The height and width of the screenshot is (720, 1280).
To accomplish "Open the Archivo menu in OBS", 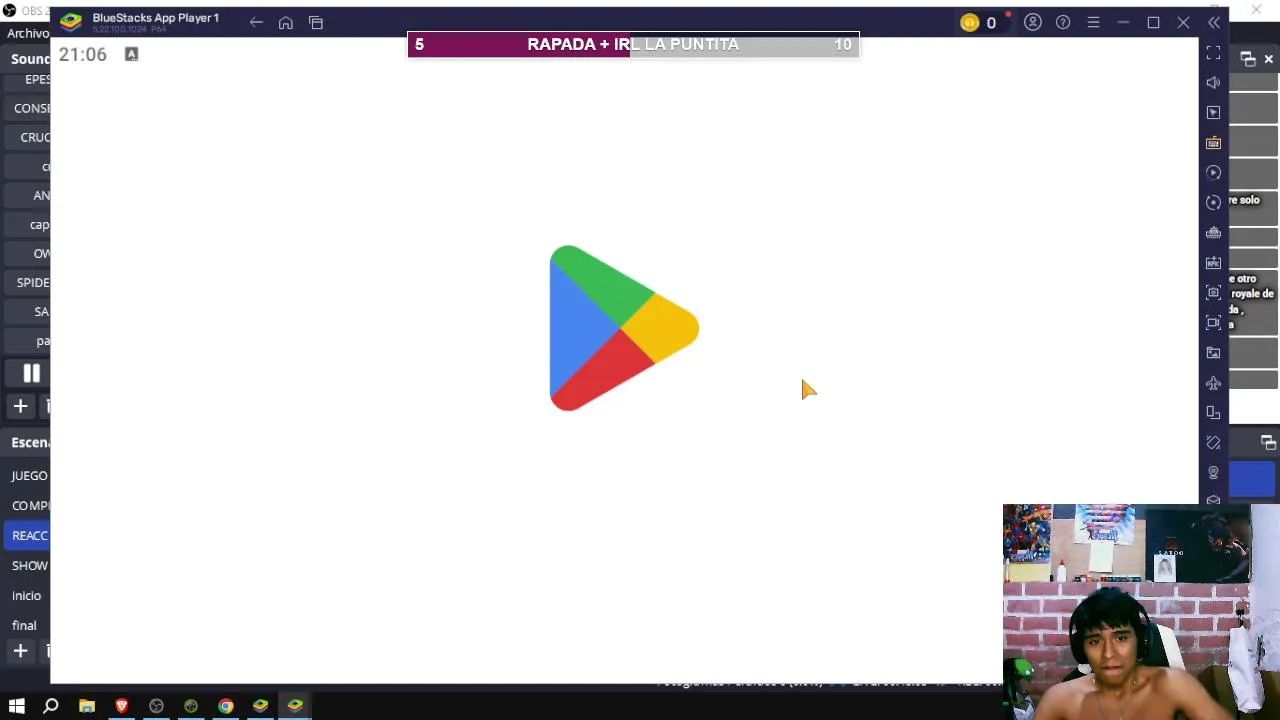I will pyautogui.click(x=27, y=33).
